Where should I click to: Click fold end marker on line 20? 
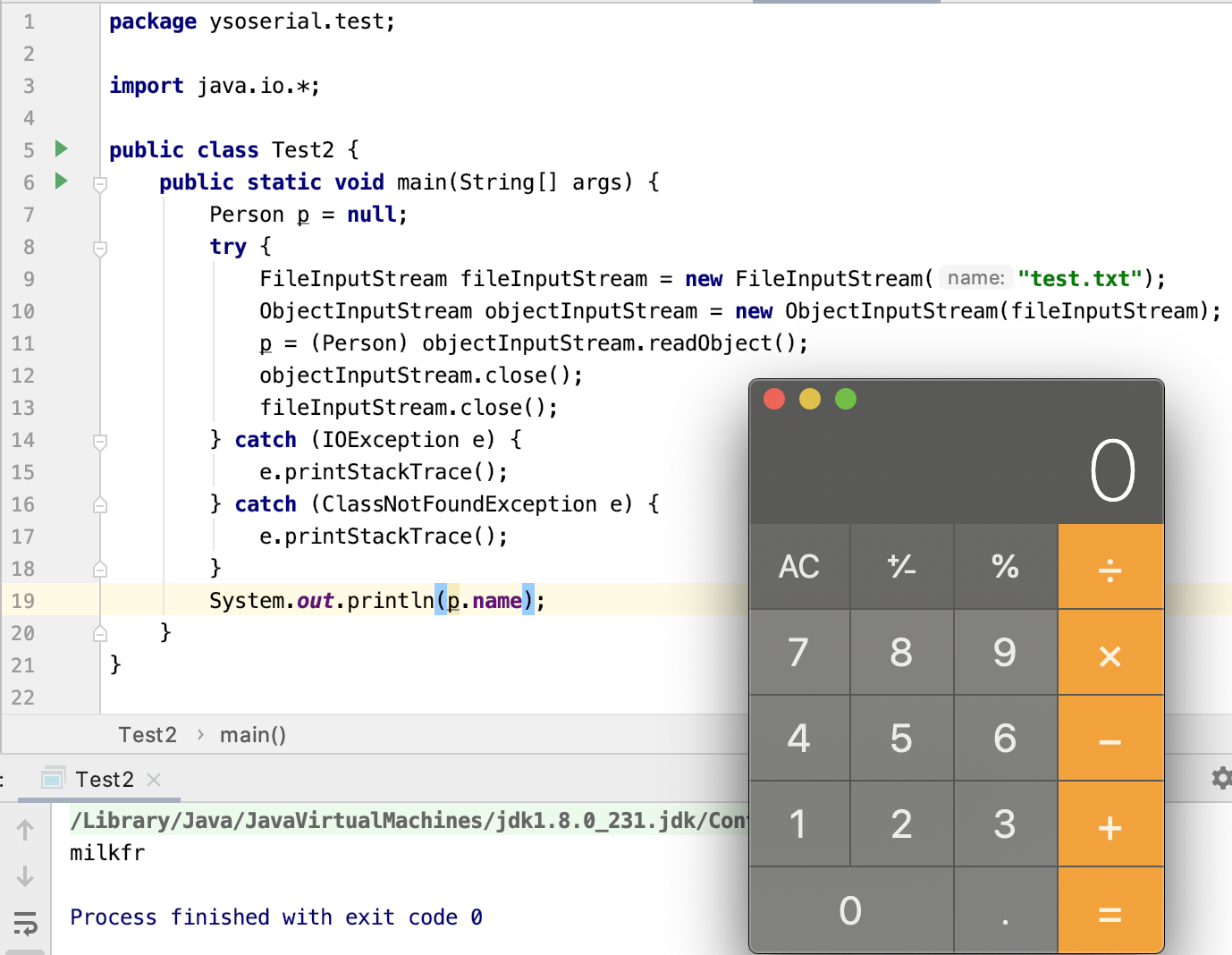100,633
